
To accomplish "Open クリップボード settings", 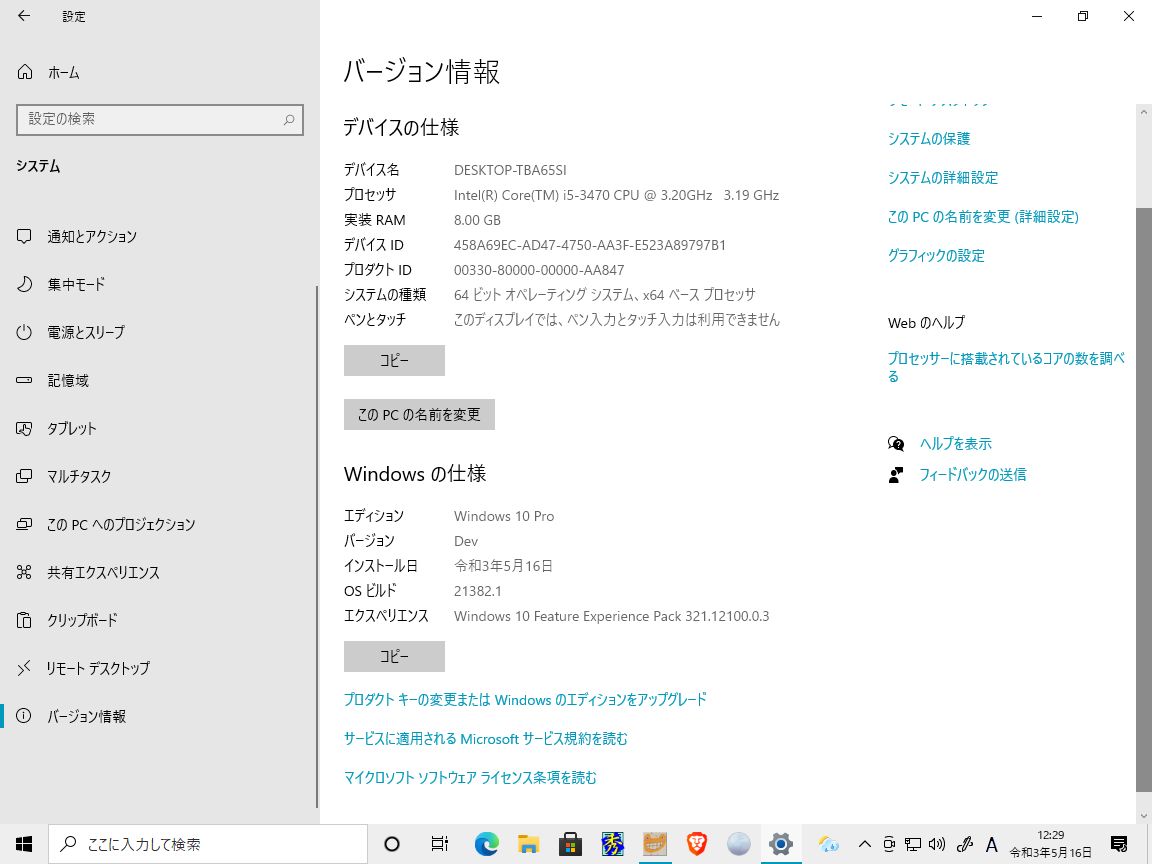I will [158, 620].
